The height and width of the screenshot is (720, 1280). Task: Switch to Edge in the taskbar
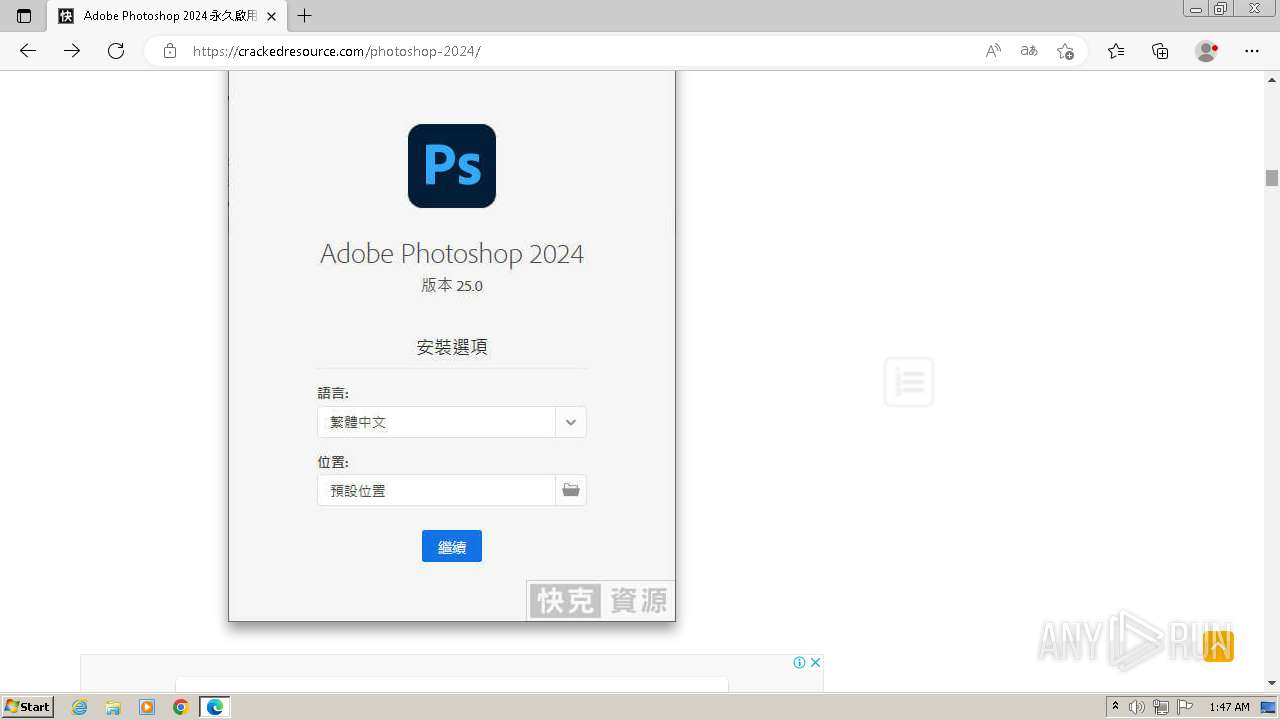(215, 707)
